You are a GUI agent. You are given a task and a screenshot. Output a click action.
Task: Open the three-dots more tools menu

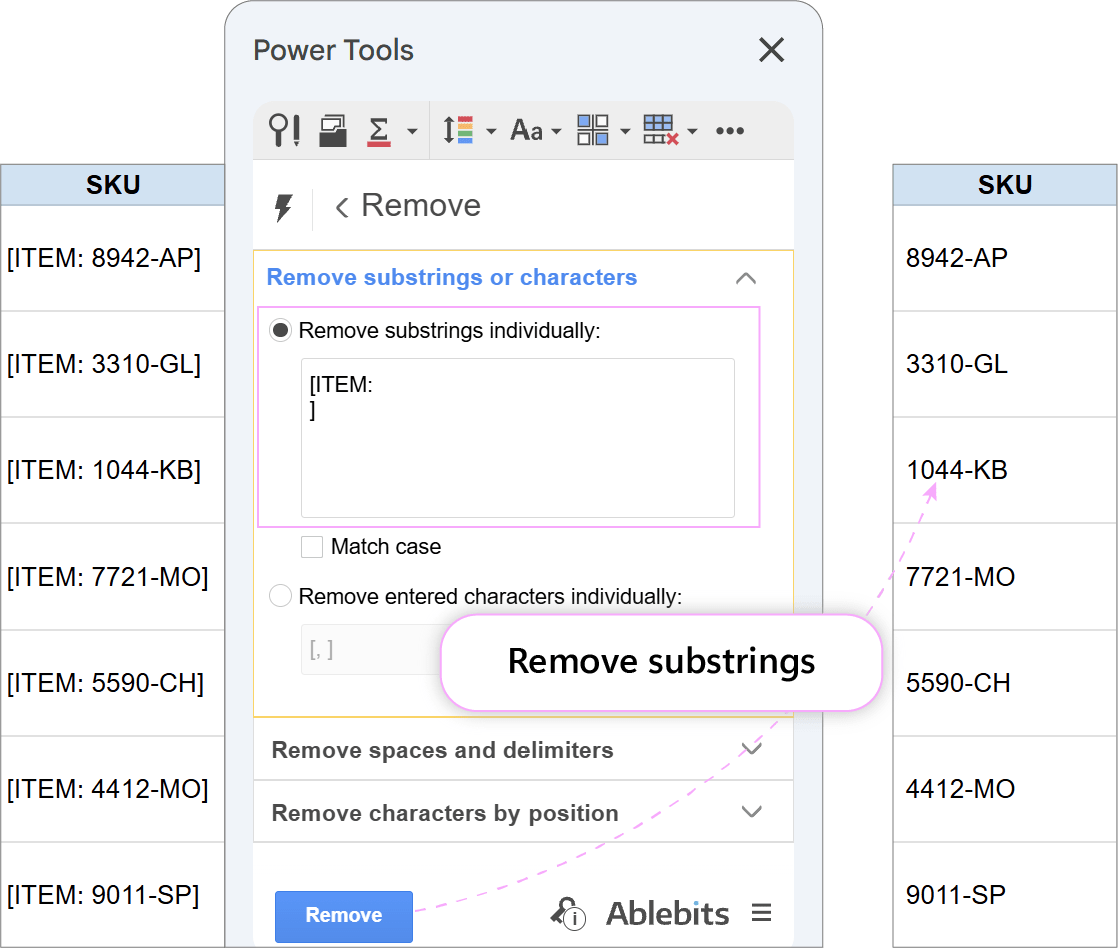point(730,130)
